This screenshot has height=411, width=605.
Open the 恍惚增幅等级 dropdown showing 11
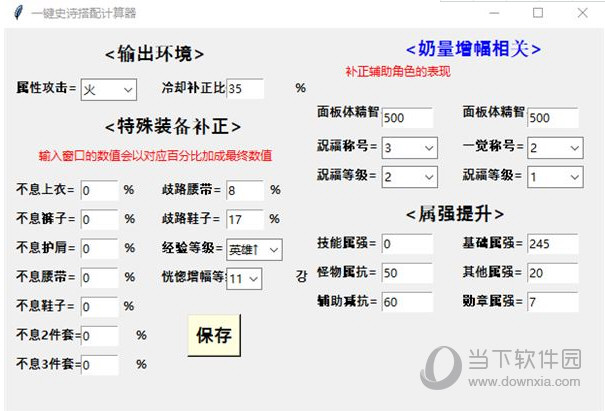[x=244, y=279]
